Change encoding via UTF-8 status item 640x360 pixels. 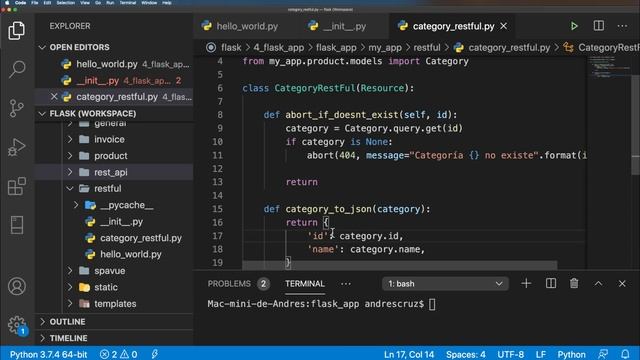(510, 354)
